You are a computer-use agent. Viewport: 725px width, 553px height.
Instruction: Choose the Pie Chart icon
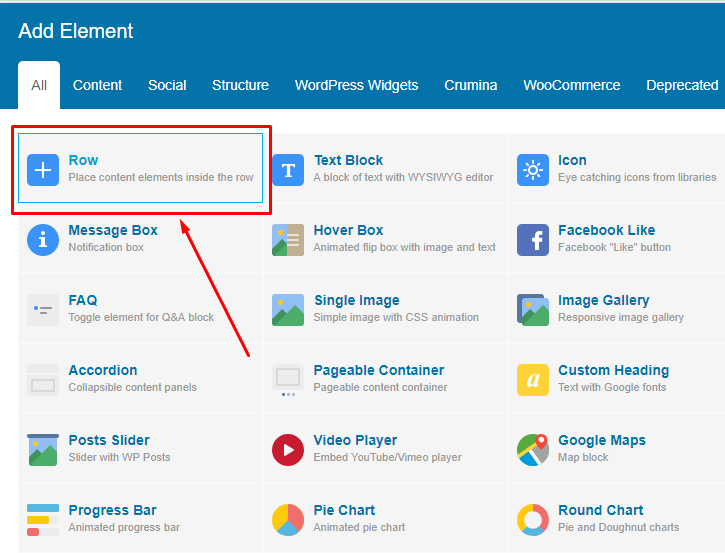[x=288, y=520]
